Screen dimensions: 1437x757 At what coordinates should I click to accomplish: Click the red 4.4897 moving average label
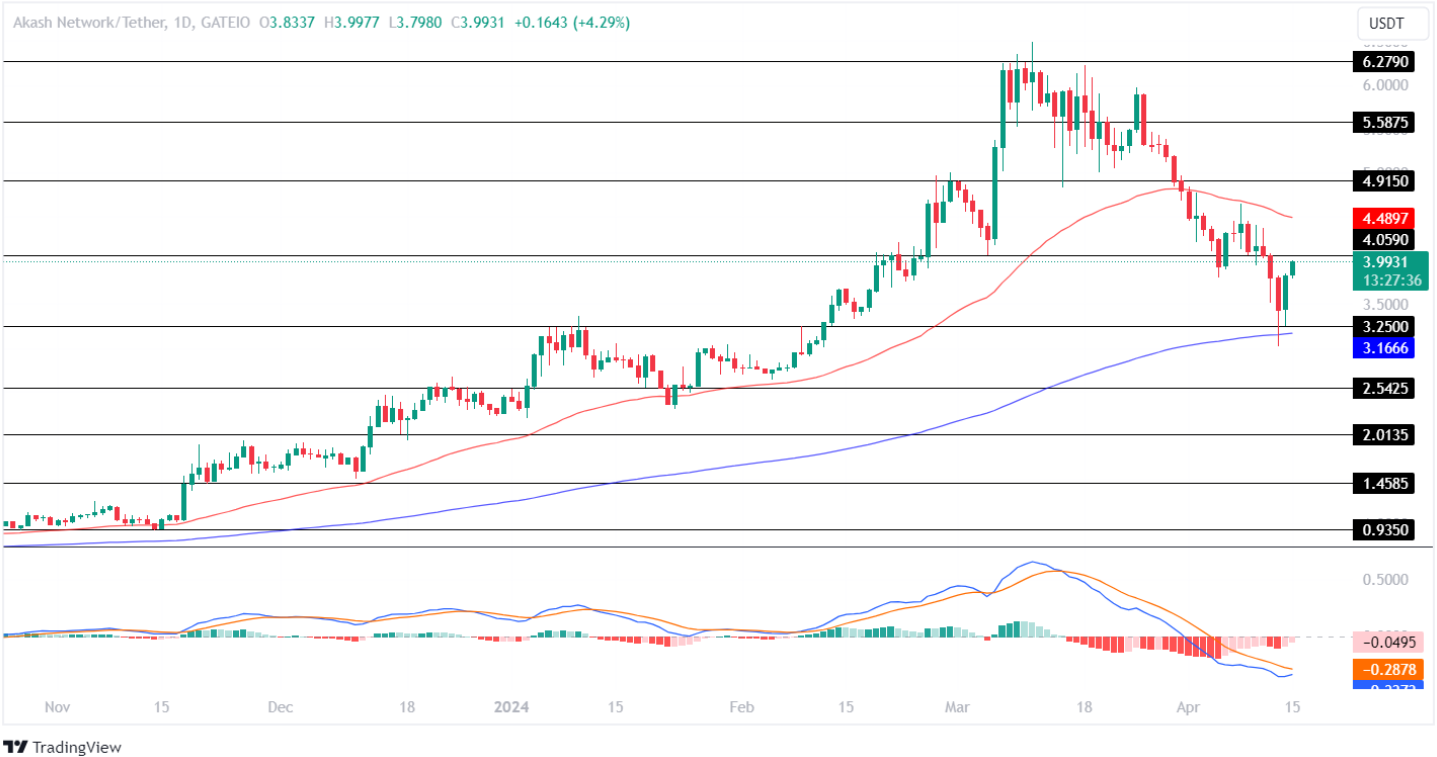(1385, 218)
